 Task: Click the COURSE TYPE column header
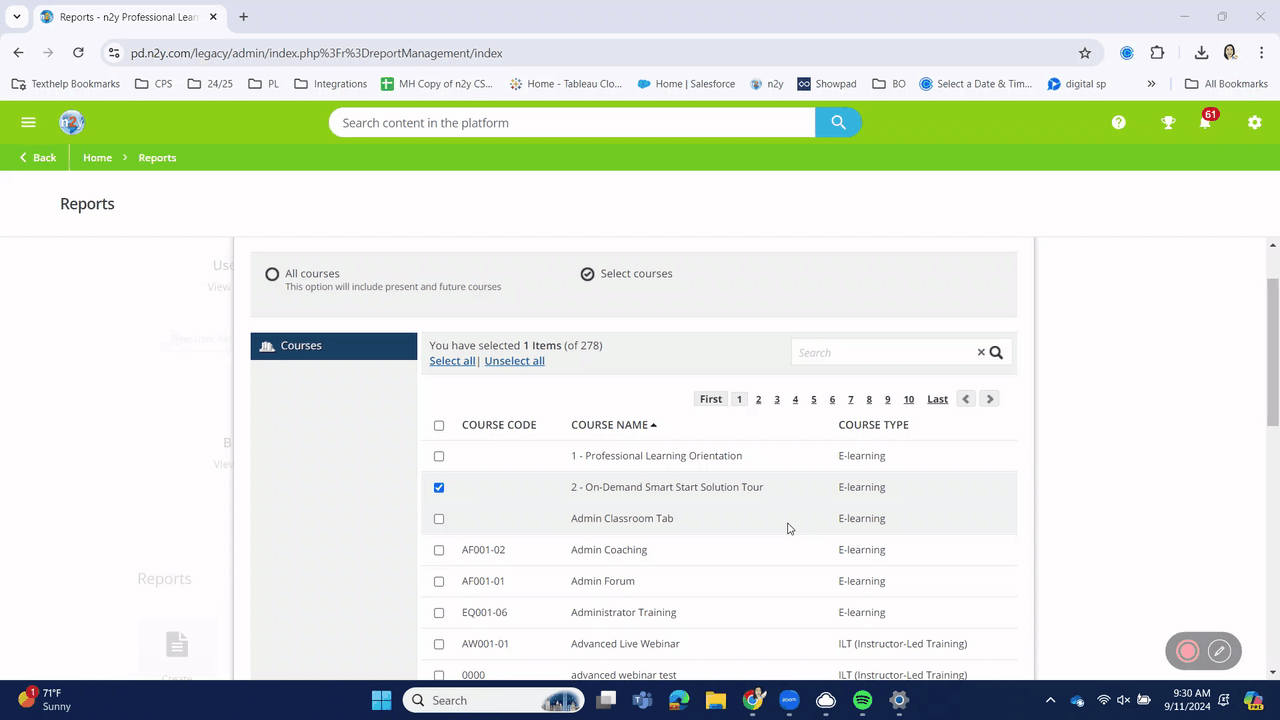click(x=873, y=425)
